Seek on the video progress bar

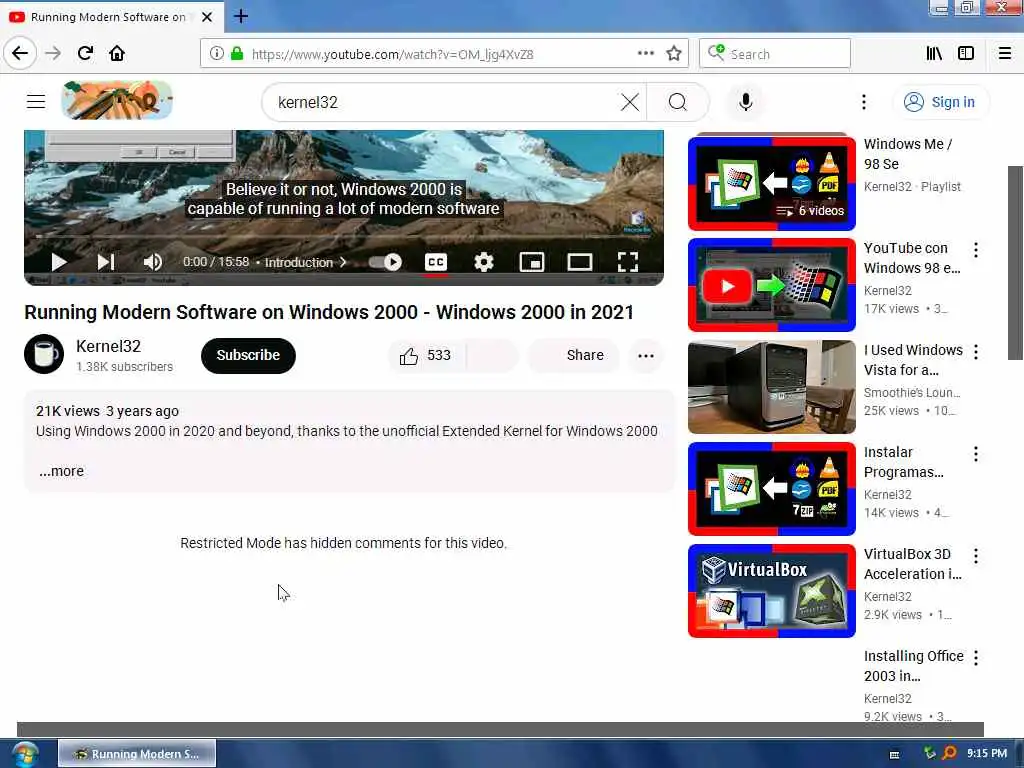click(x=344, y=236)
